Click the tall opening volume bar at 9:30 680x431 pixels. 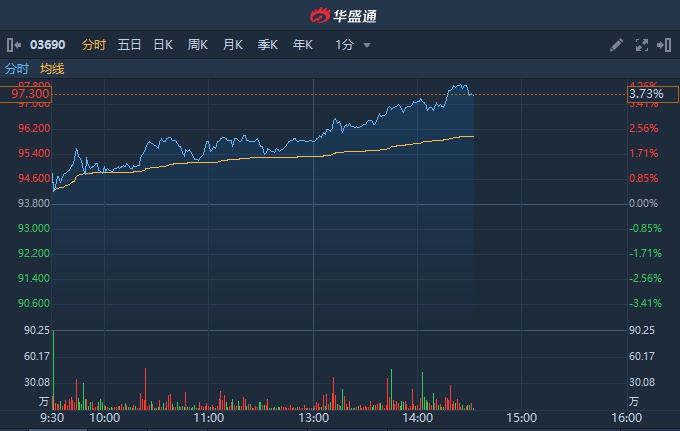53,368
